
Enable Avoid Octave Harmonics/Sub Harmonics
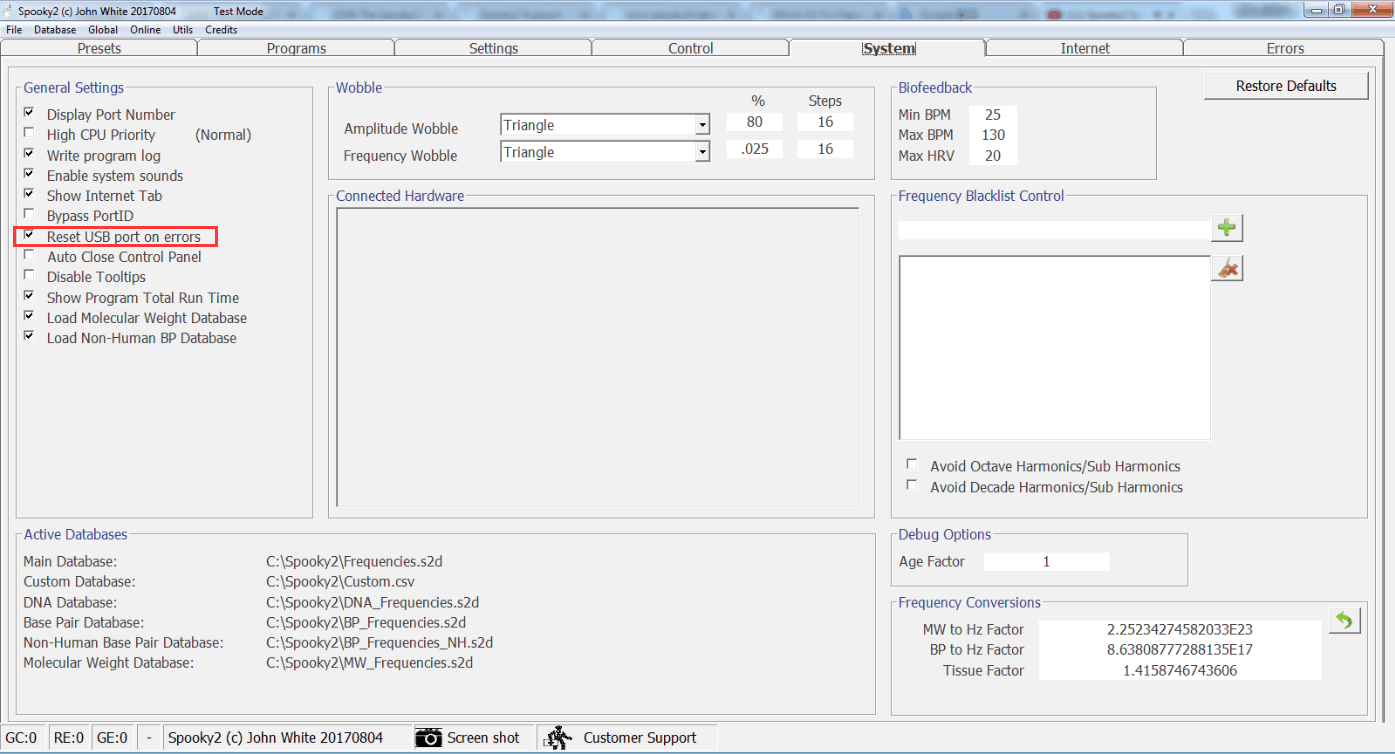point(911,465)
